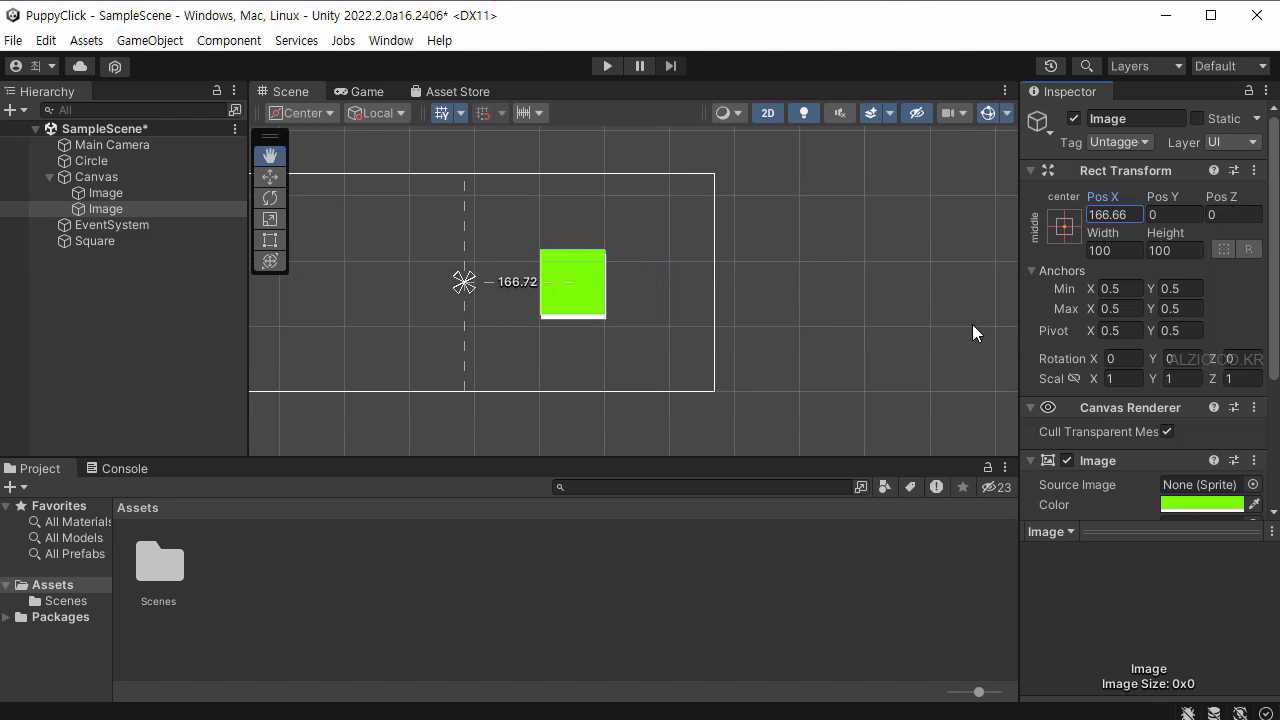Open version control icon in top toolbar
Screen dimensions: 1280x720
(115, 66)
